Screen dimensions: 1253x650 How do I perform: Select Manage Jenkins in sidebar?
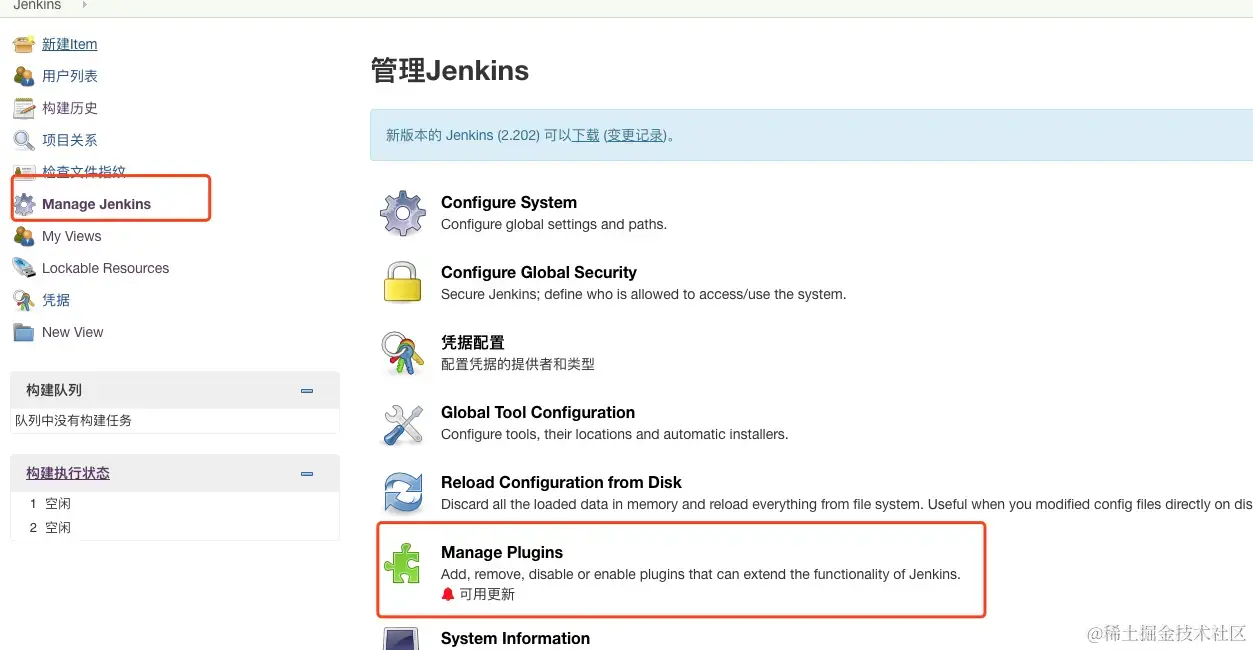pos(96,204)
